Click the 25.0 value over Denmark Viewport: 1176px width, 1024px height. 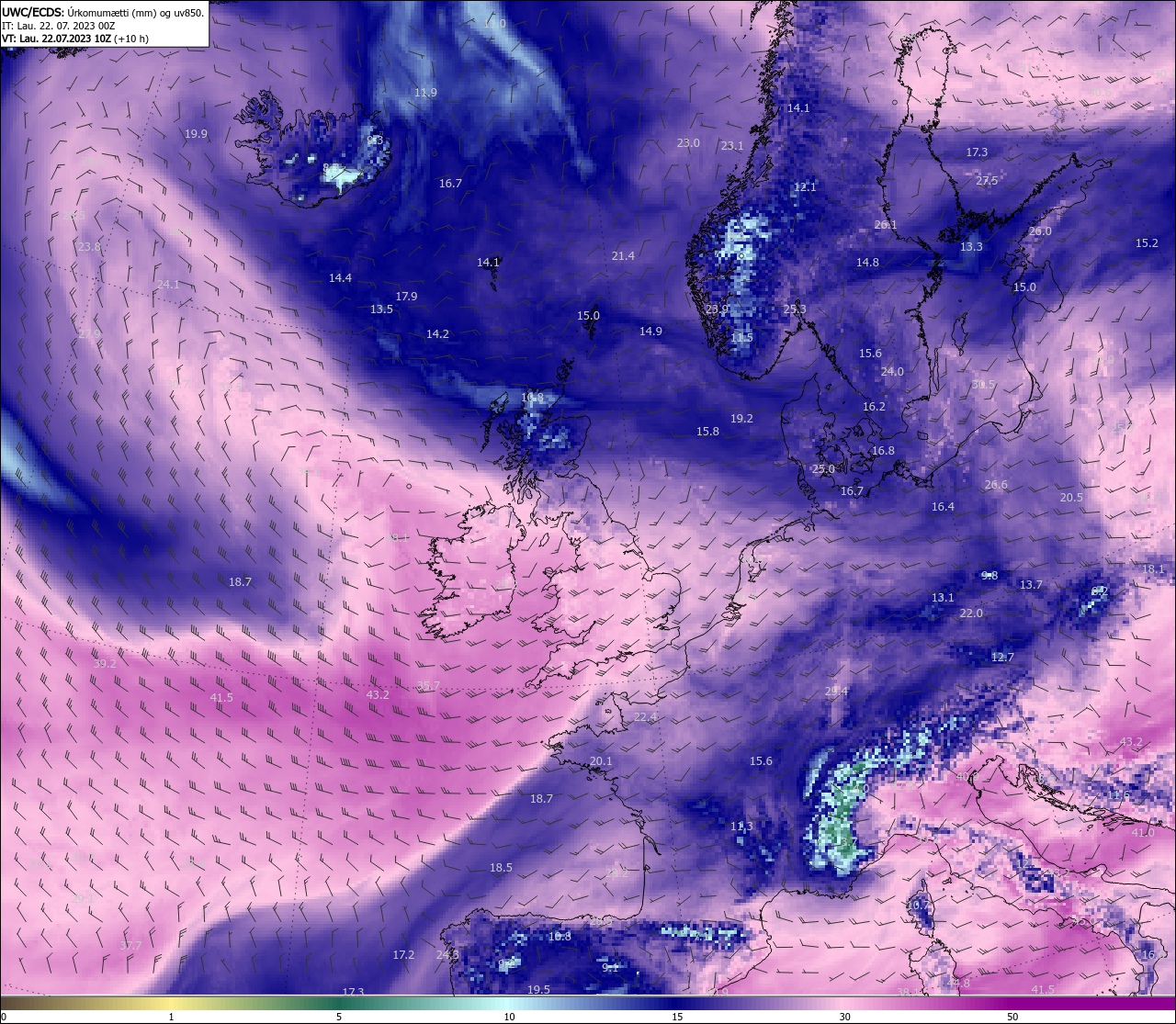[x=823, y=469]
